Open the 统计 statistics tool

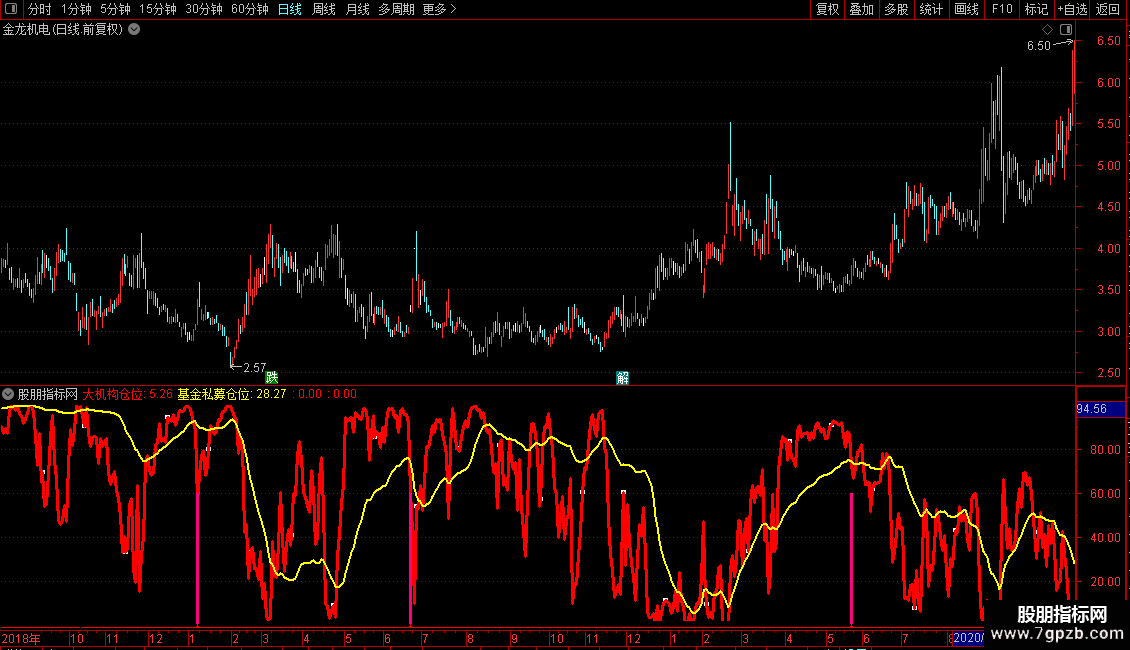(x=931, y=9)
